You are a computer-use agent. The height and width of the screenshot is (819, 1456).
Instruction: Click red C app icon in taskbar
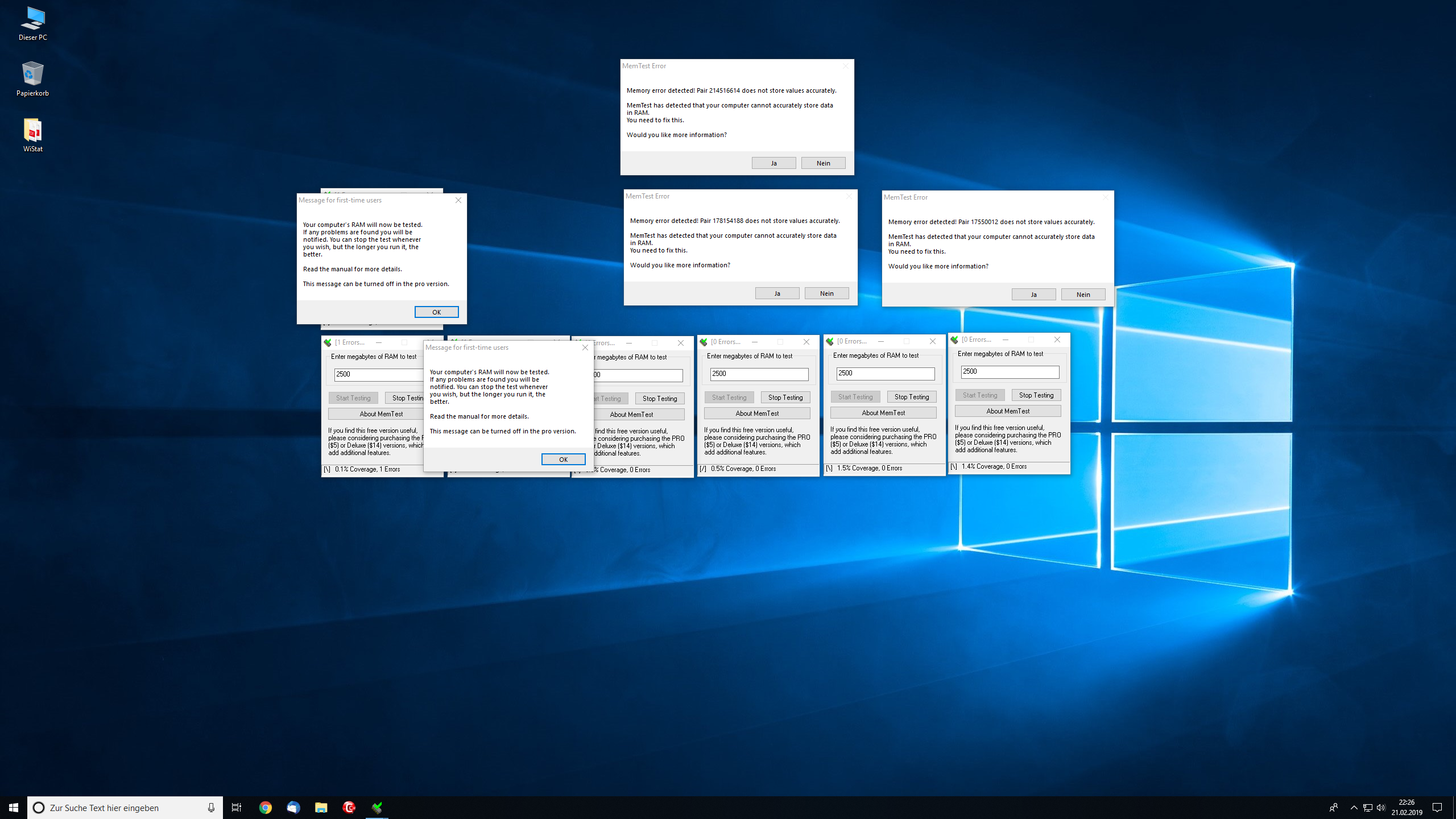(x=349, y=808)
